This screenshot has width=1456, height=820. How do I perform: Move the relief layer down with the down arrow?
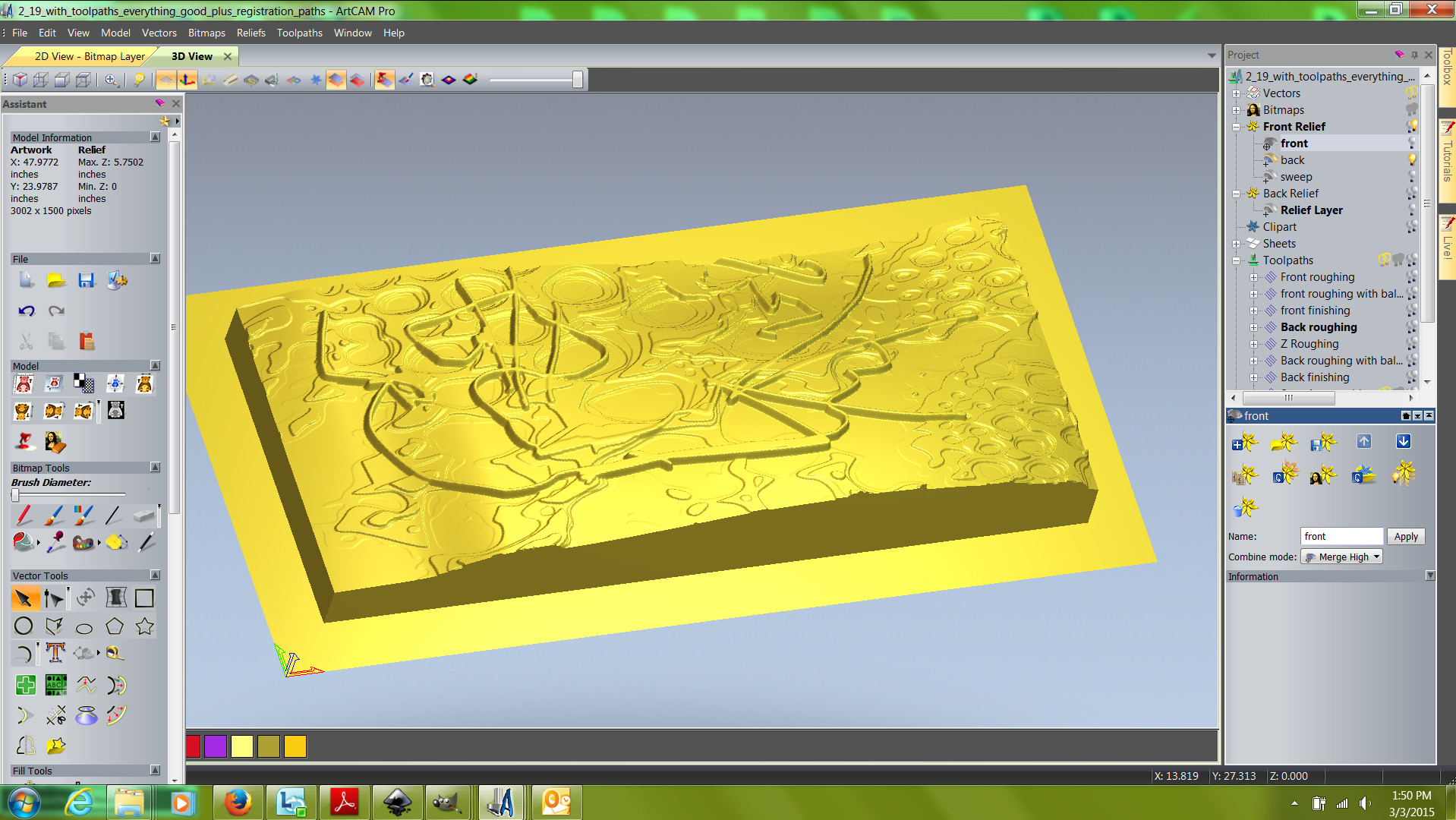1404,442
